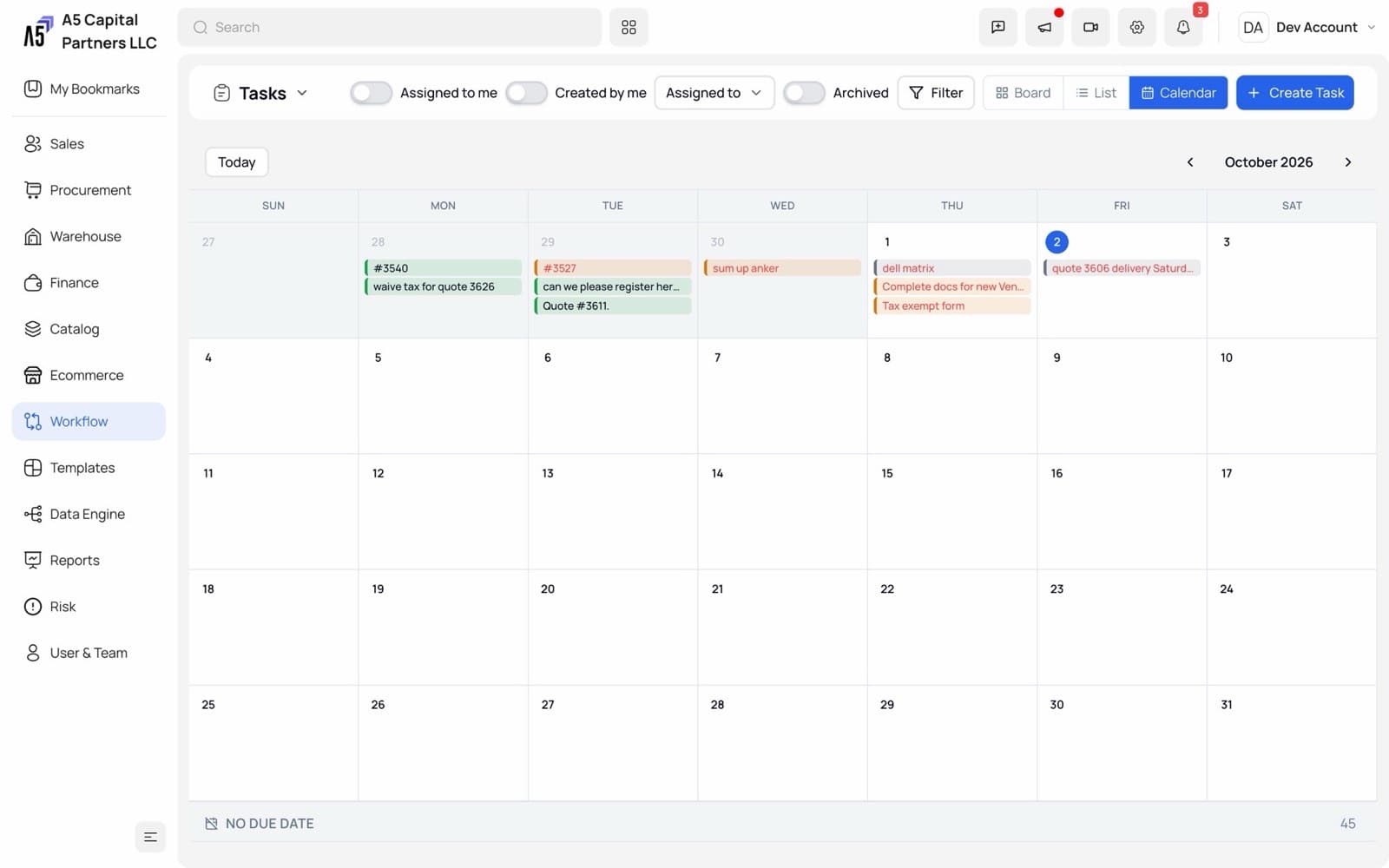Toggle Assigned to me switch
Image resolution: width=1389 pixels, height=868 pixels.
[371, 93]
